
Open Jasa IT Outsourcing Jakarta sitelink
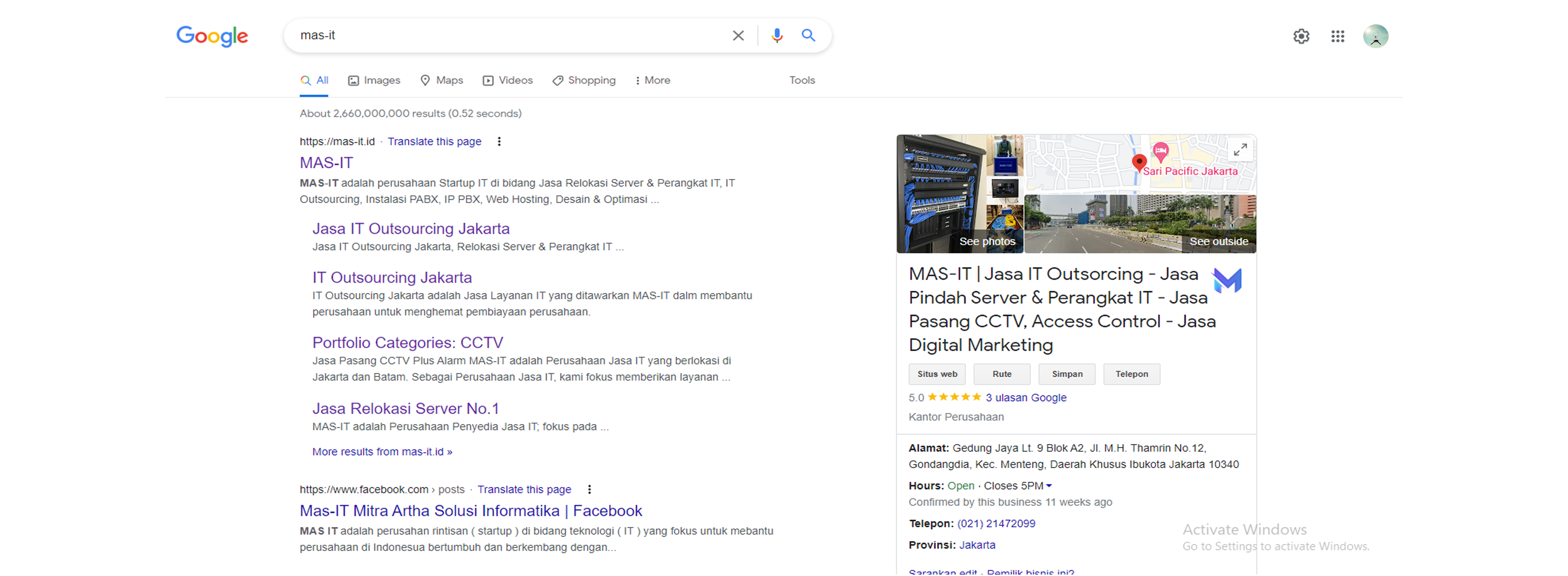[x=411, y=229]
